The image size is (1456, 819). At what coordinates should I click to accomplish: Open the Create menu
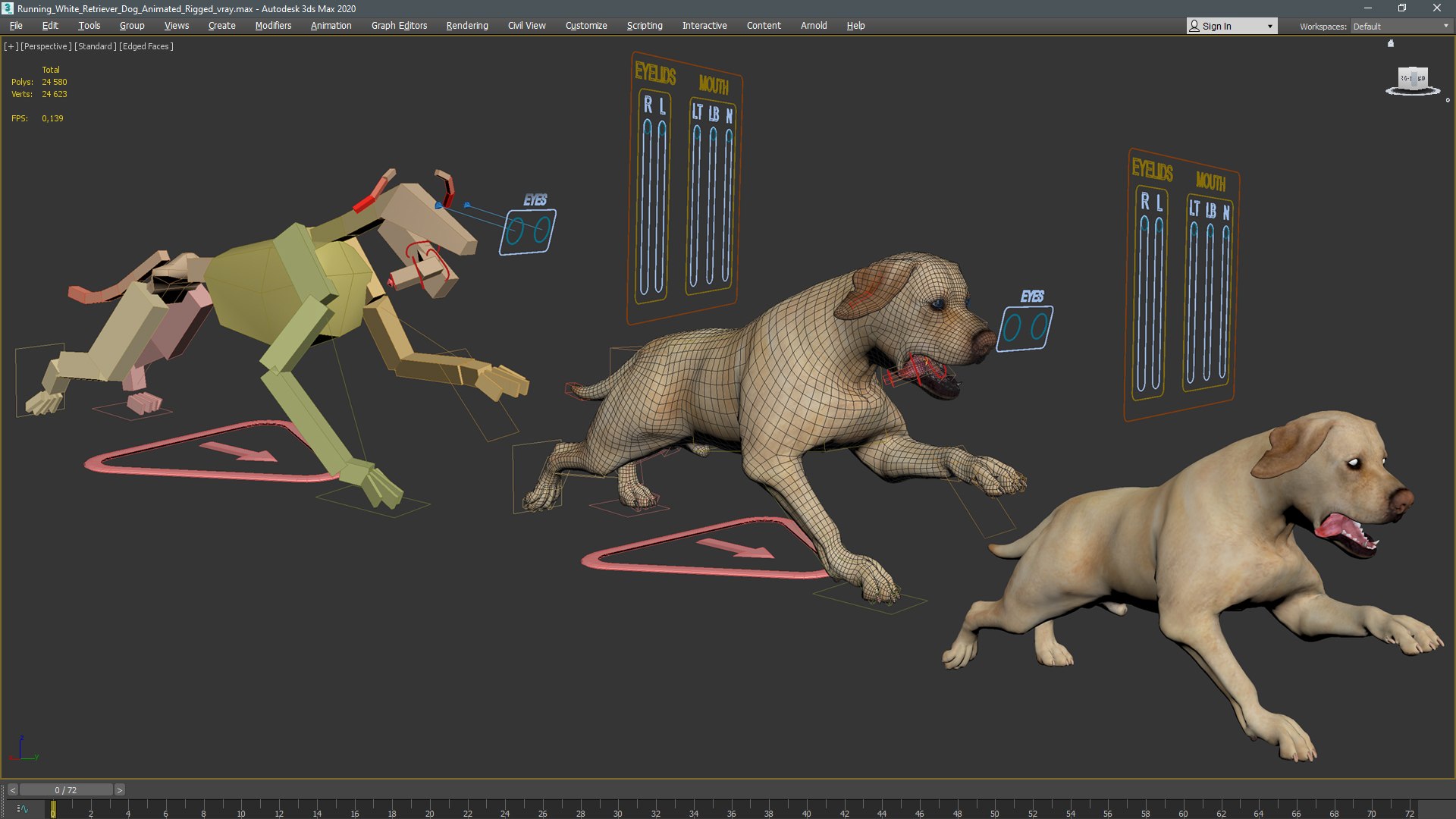point(222,26)
